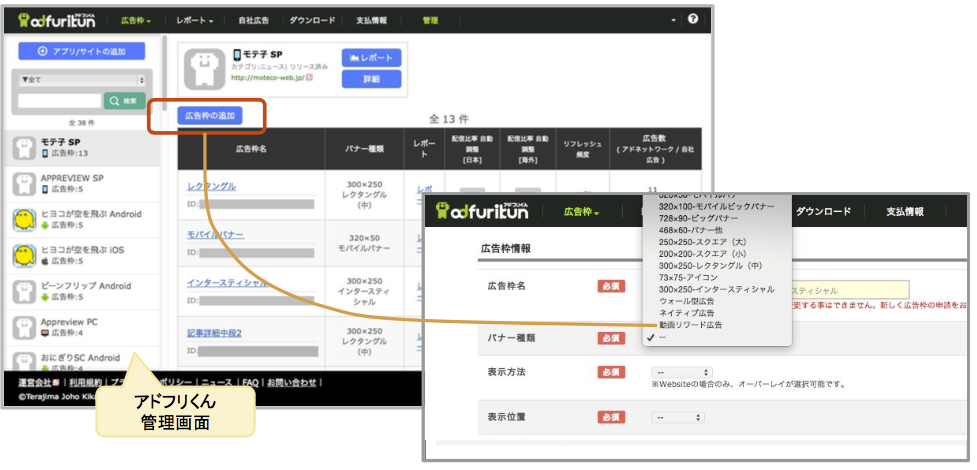Click the 広告枠の追加 button
977x470 pixels.
click(x=209, y=116)
